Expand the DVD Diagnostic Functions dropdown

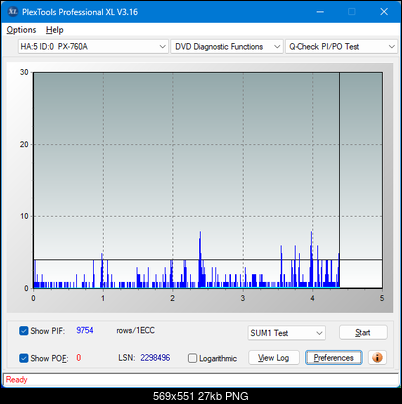tap(227, 46)
